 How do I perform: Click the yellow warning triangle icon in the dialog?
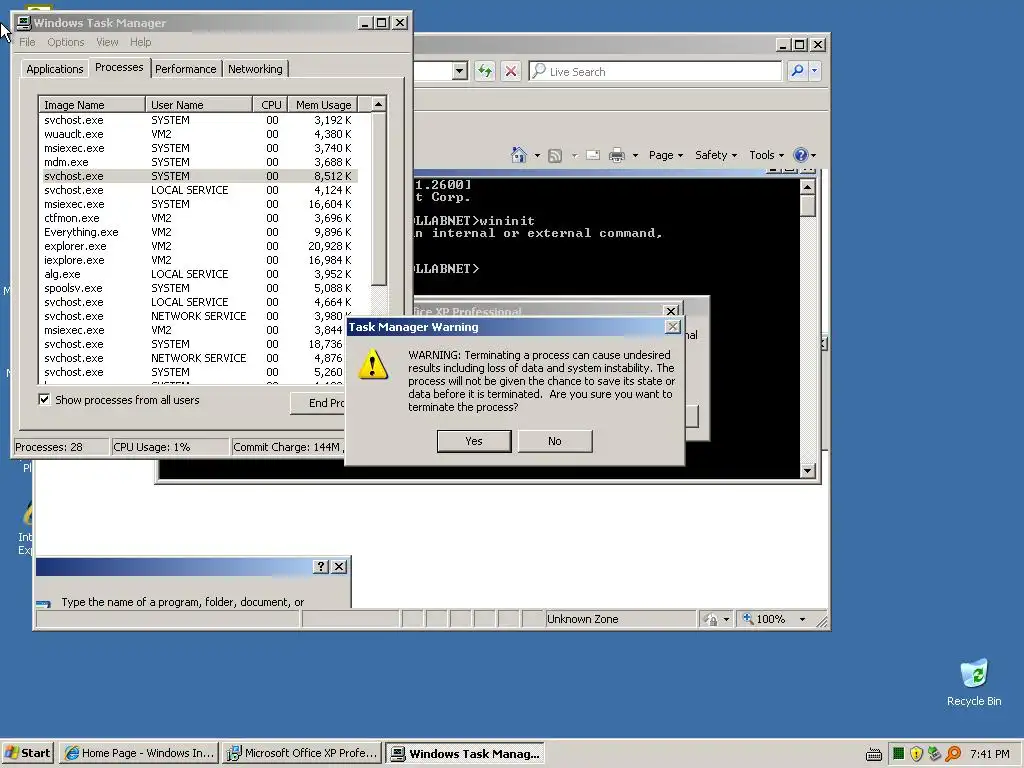(x=373, y=364)
